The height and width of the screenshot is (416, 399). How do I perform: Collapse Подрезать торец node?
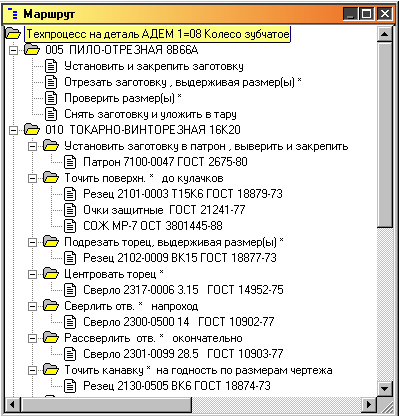point(32,242)
